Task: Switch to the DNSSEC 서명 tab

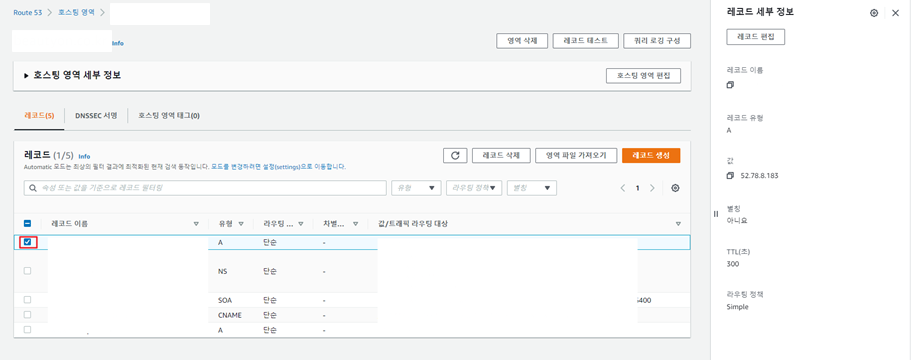Action: click(x=96, y=115)
